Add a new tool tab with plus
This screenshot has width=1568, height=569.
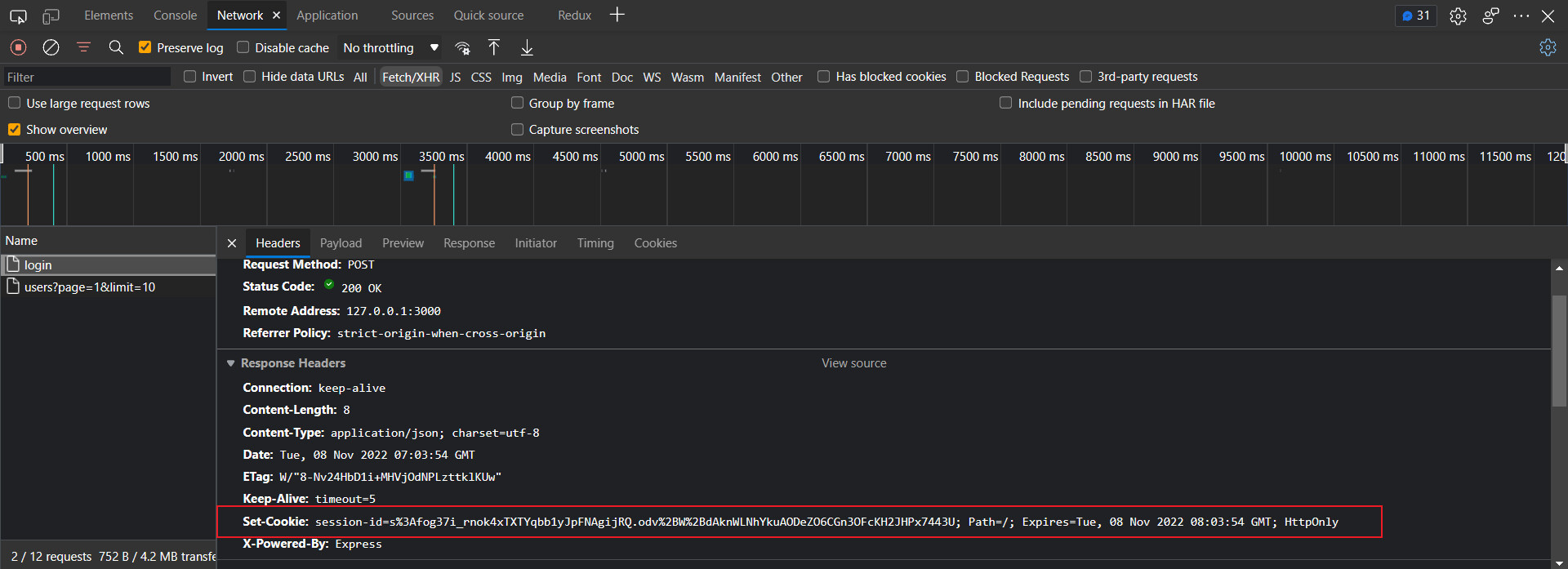click(617, 15)
